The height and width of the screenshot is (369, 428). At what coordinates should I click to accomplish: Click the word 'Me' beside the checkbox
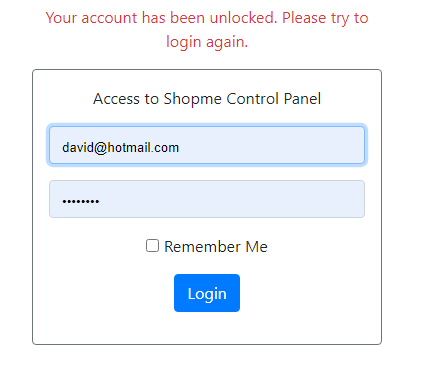coord(256,247)
